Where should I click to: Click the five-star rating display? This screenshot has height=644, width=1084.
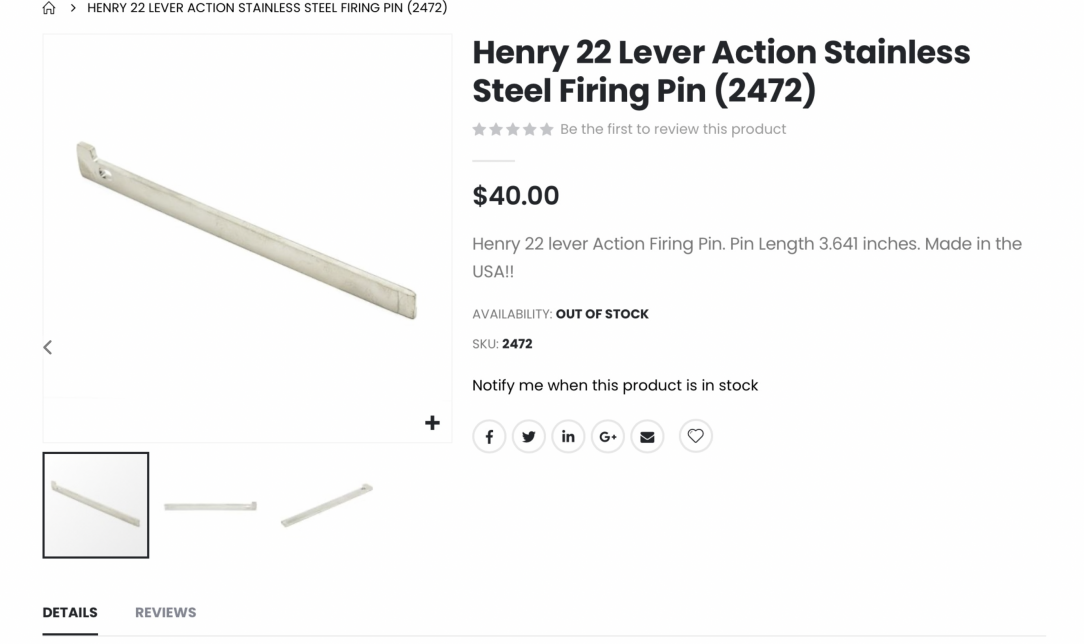click(x=513, y=129)
